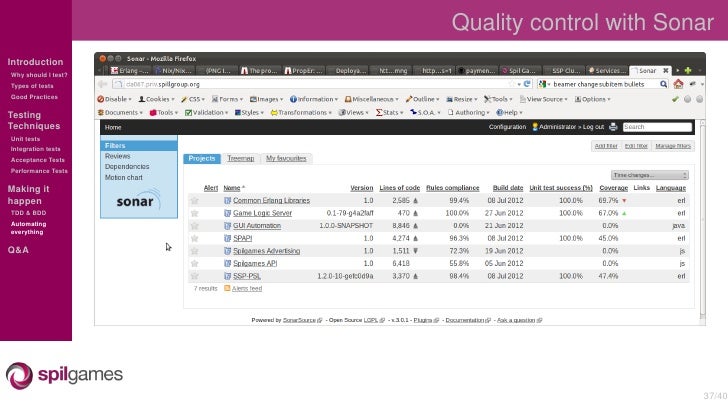The image size is (728, 410).
Task: Open the Transformations toolbar menu
Action: click(301, 113)
